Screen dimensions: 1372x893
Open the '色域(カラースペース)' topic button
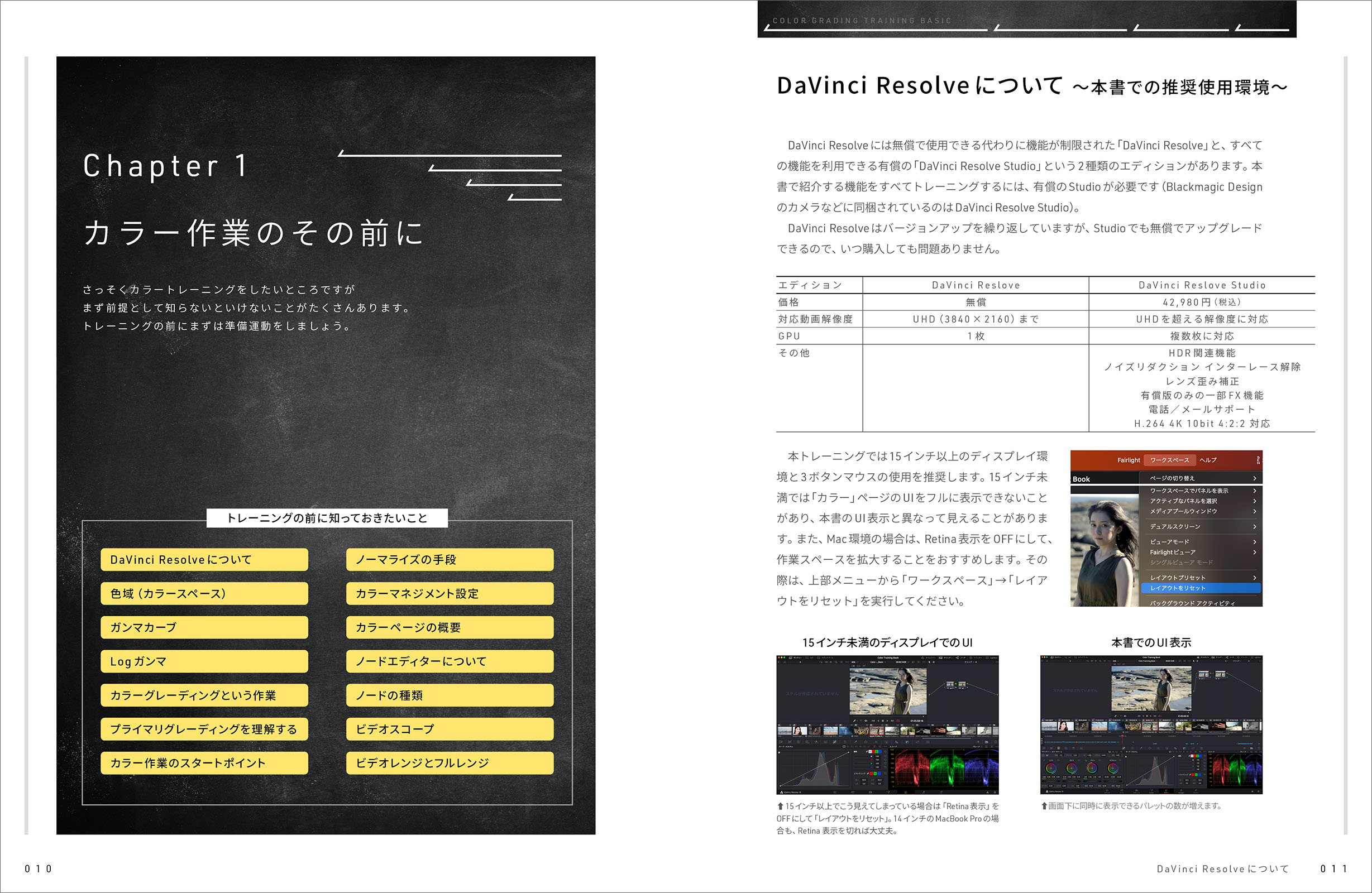click(x=204, y=593)
